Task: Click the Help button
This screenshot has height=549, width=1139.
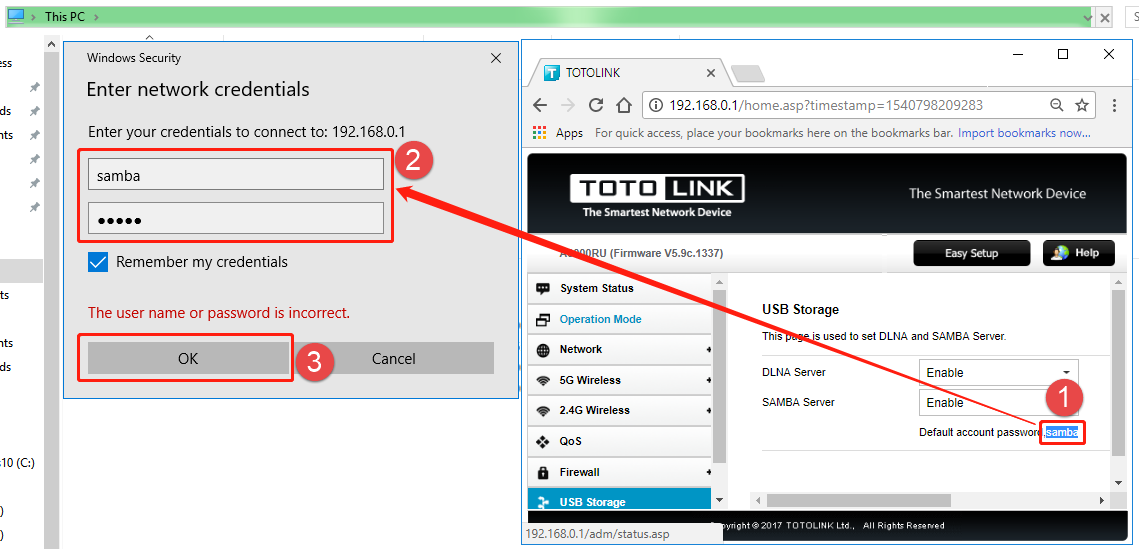Action: (1079, 253)
